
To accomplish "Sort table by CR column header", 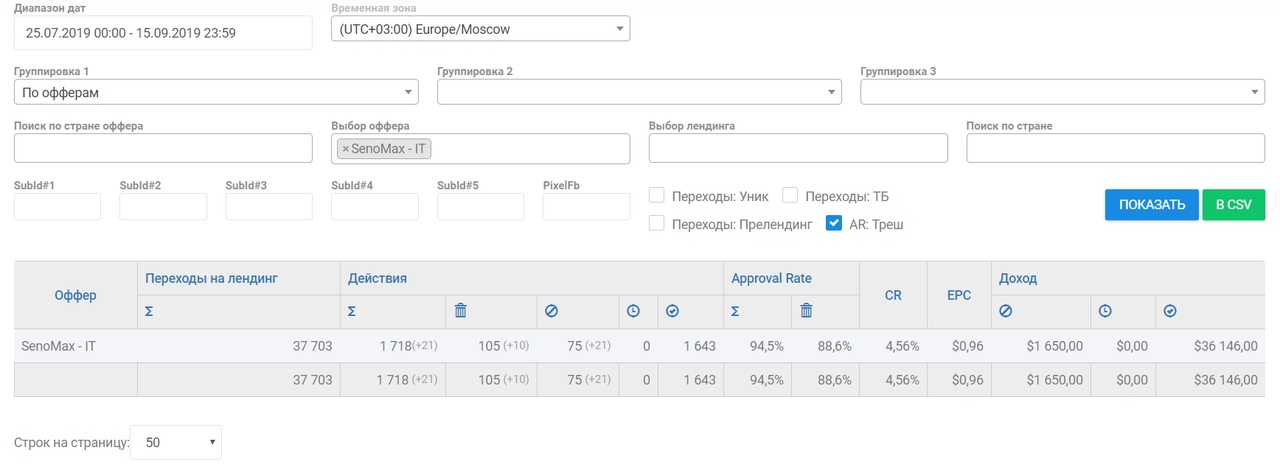I will click(x=893, y=295).
